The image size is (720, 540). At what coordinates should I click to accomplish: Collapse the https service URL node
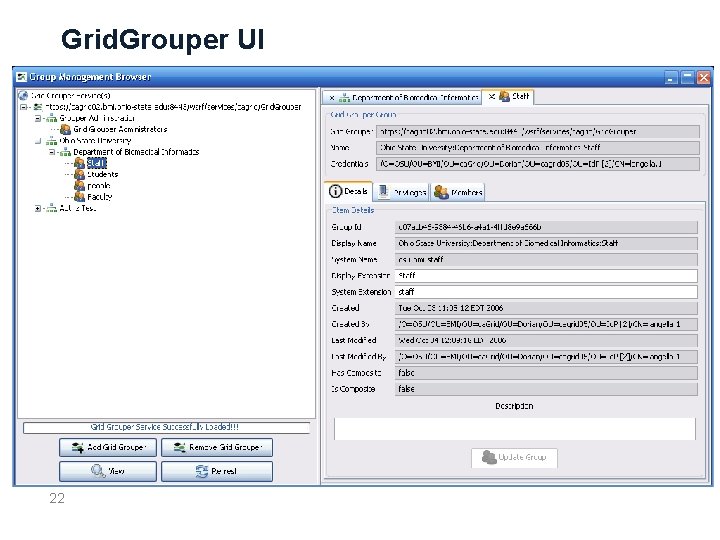tap(23, 107)
